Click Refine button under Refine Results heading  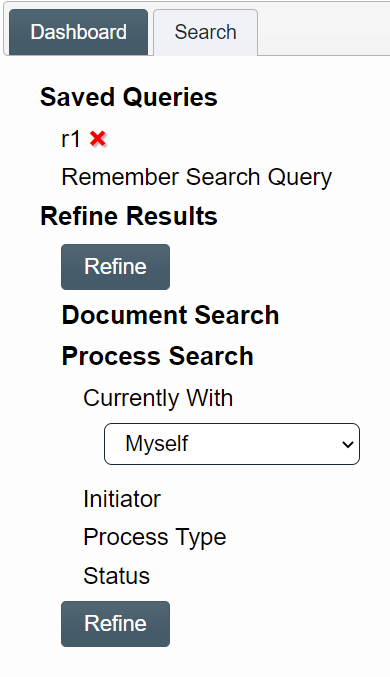[115, 267]
